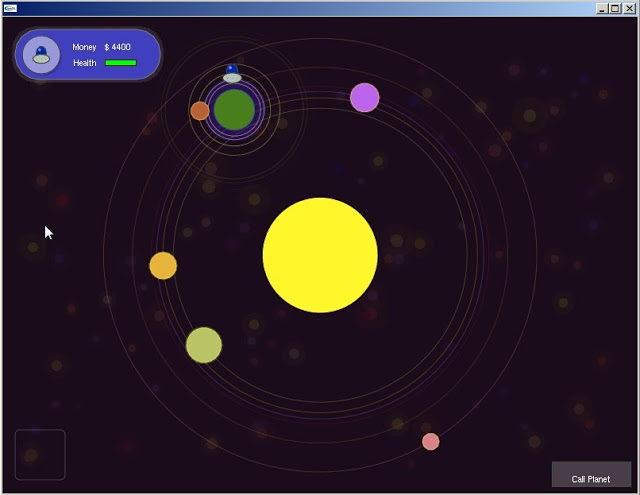This screenshot has width=640, height=495.
Task: Select the small pink planet
Action: (x=430, y=441)
